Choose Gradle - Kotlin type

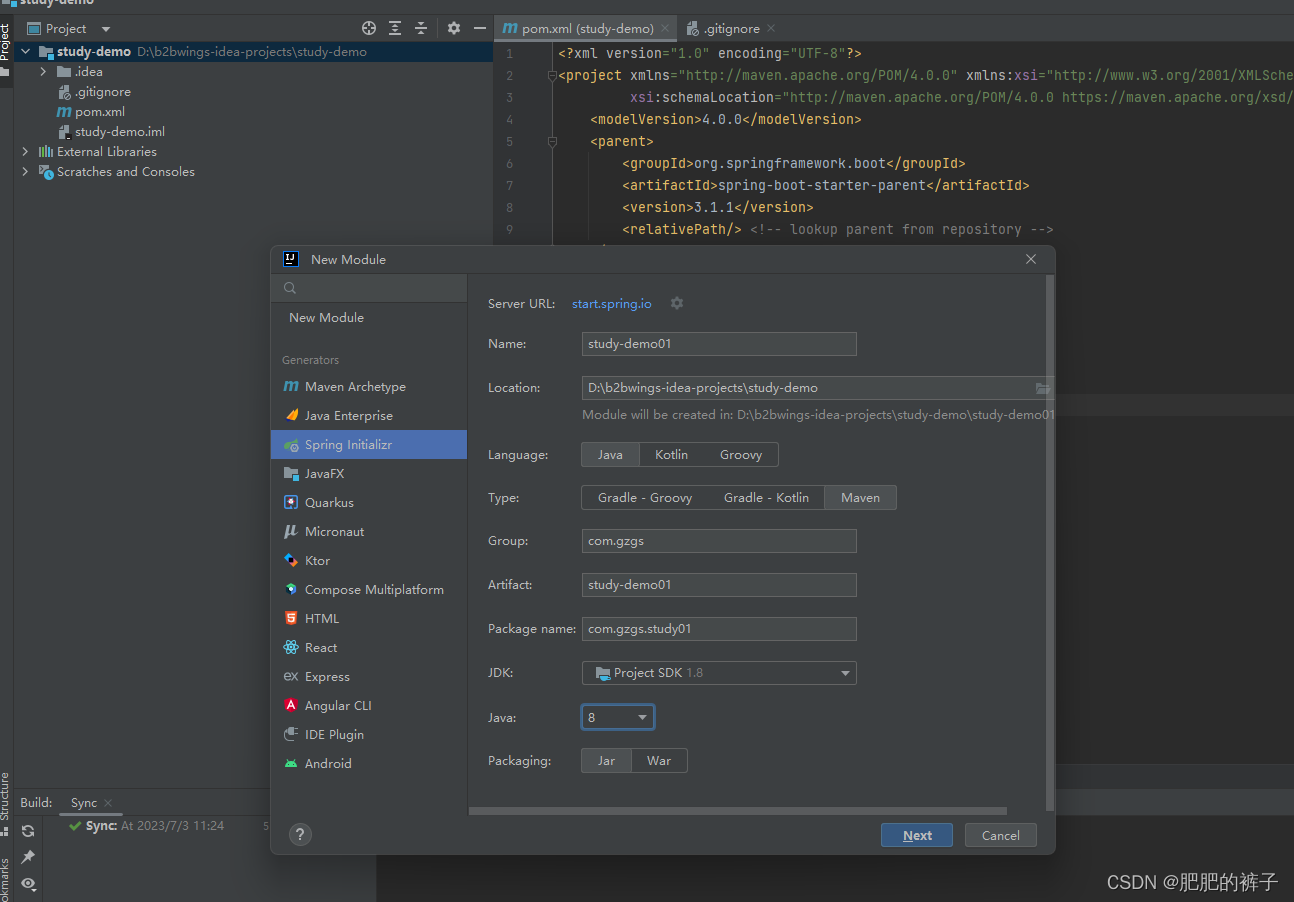coord(766,498)
